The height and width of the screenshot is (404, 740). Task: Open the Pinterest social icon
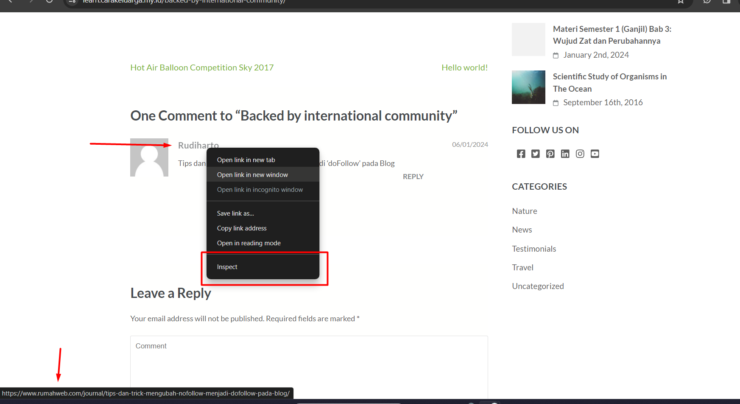click(550, 154)
